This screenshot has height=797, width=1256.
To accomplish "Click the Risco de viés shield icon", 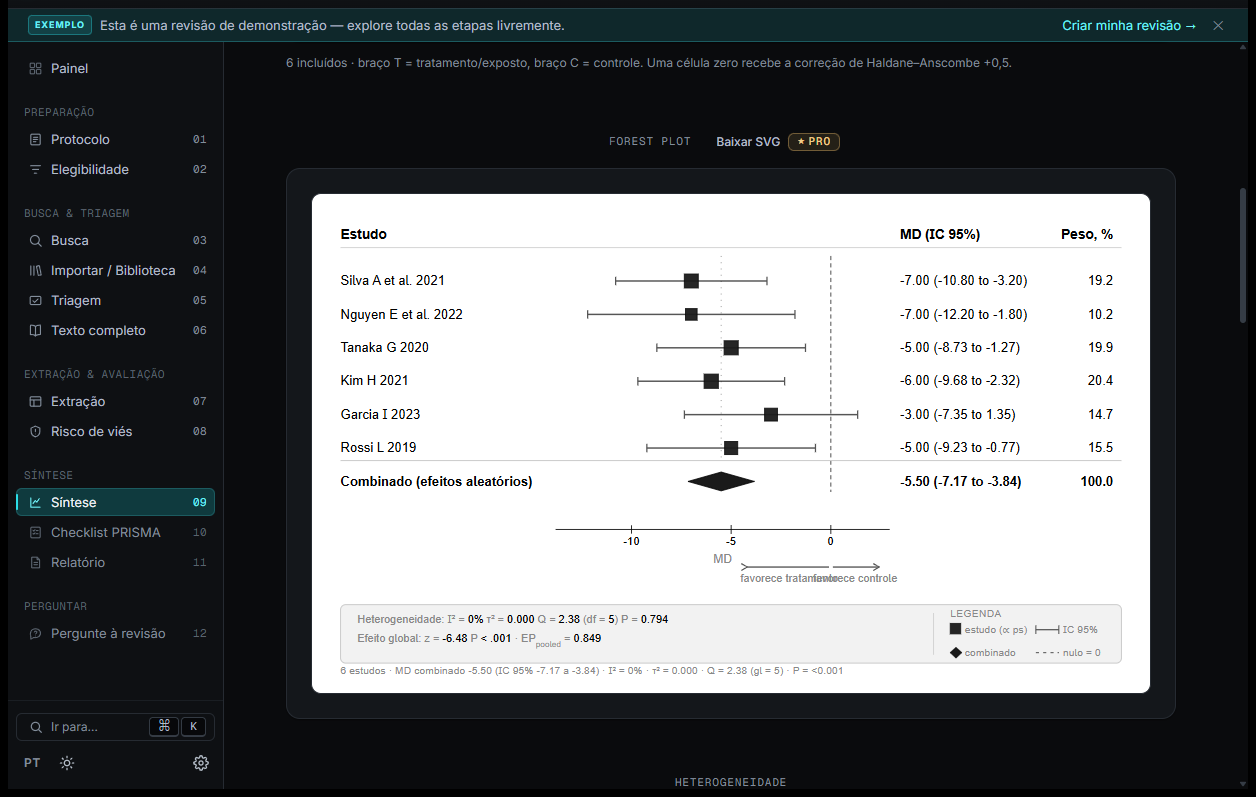I will [x=35, y=432].
